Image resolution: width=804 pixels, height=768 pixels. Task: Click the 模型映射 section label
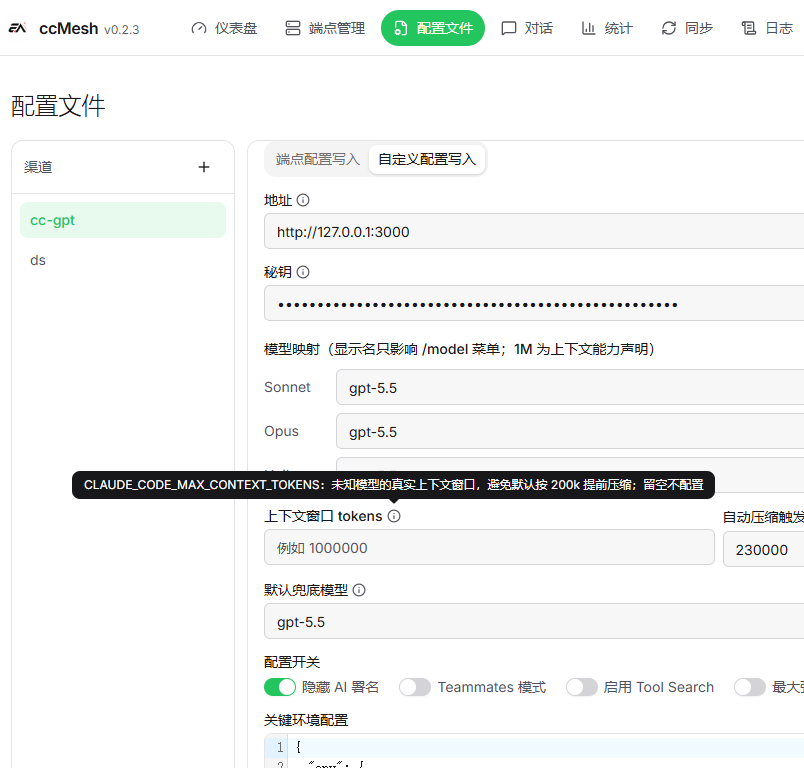(x=459, y=349)
